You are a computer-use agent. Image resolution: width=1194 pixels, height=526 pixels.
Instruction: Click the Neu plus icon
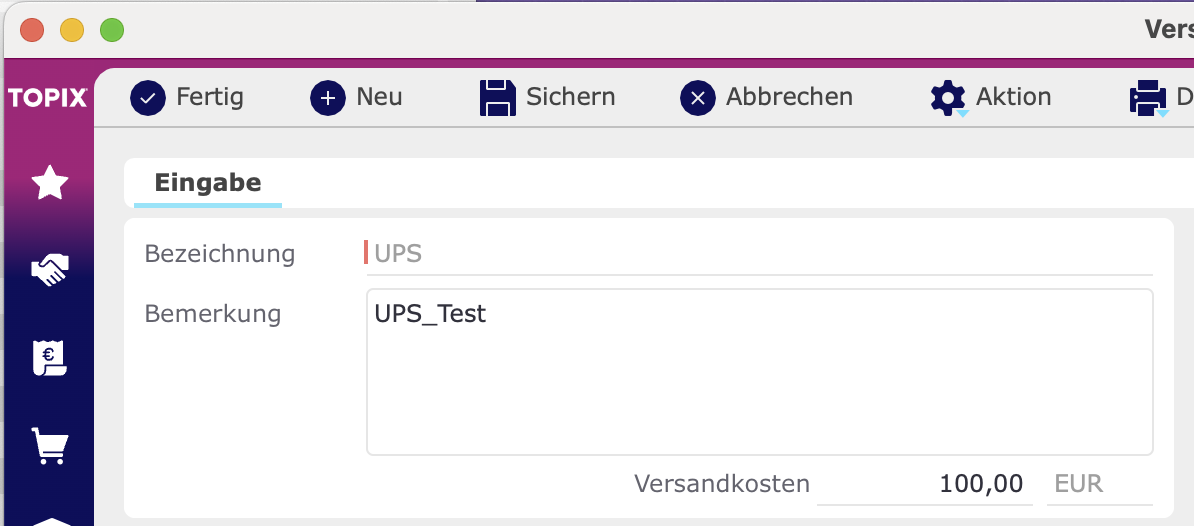coord(328,97)
